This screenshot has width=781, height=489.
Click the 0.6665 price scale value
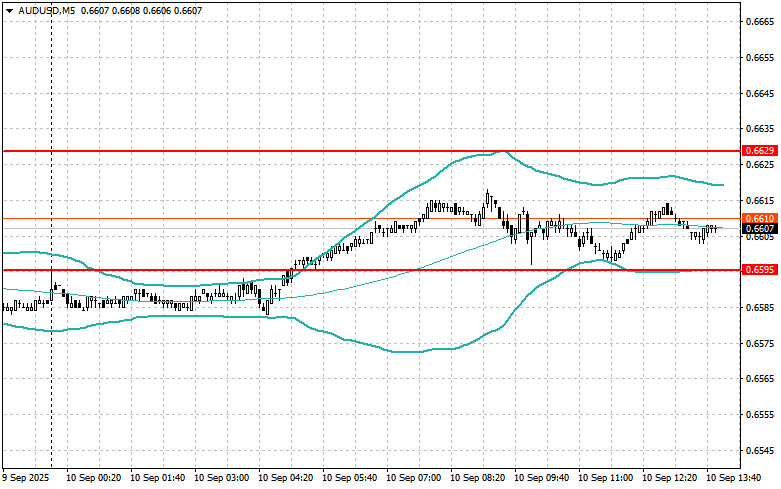click(x=760, y=21)
